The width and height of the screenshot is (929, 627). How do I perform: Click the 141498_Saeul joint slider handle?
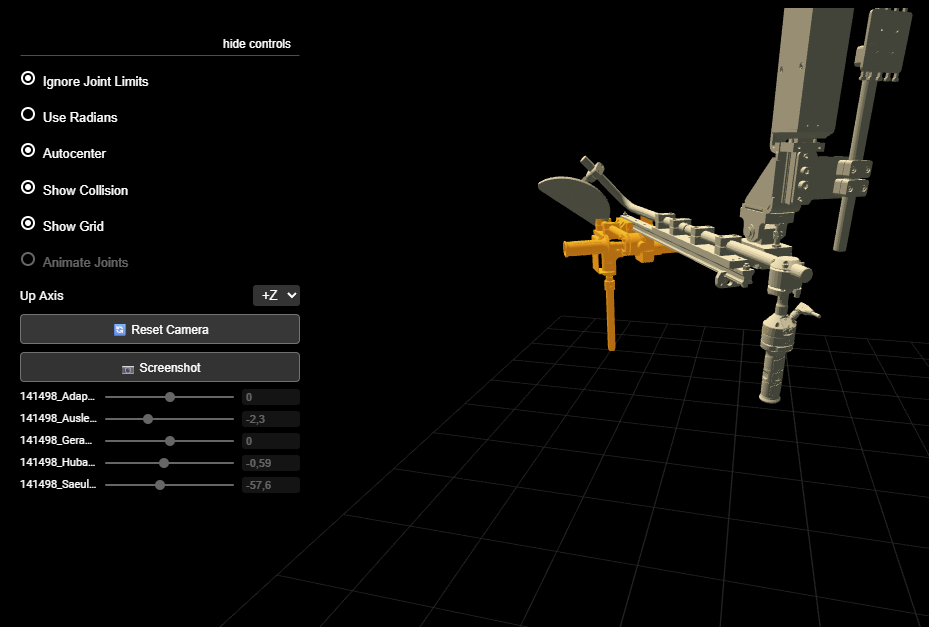160,485
